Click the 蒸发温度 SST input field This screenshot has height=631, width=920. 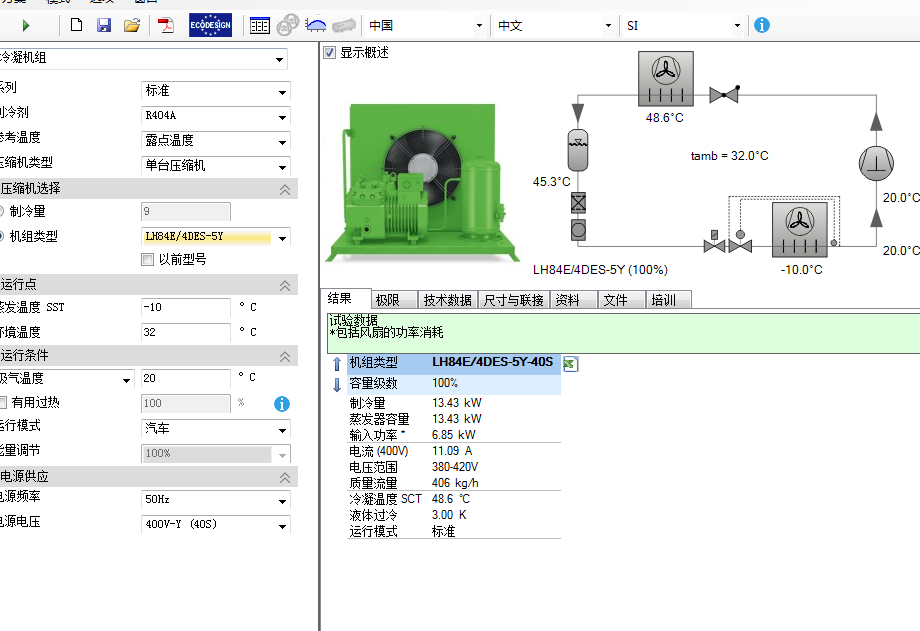tap(186, 308)
